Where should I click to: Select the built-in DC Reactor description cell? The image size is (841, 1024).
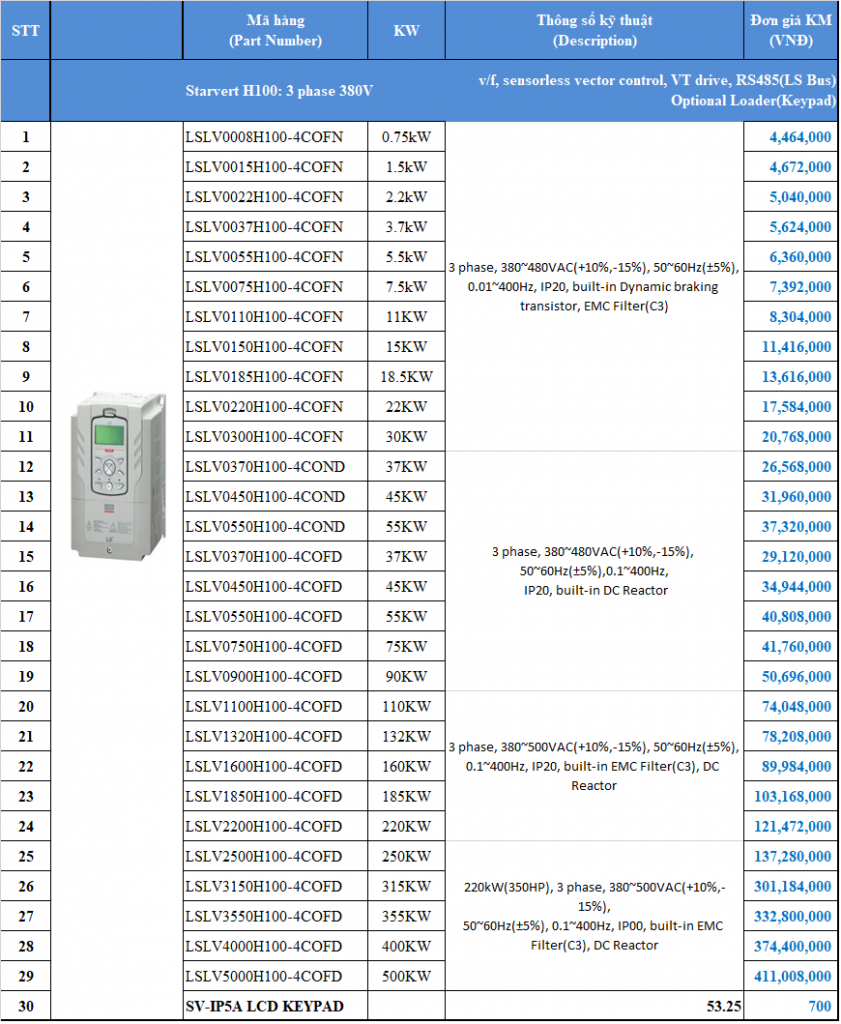point(594,570)
